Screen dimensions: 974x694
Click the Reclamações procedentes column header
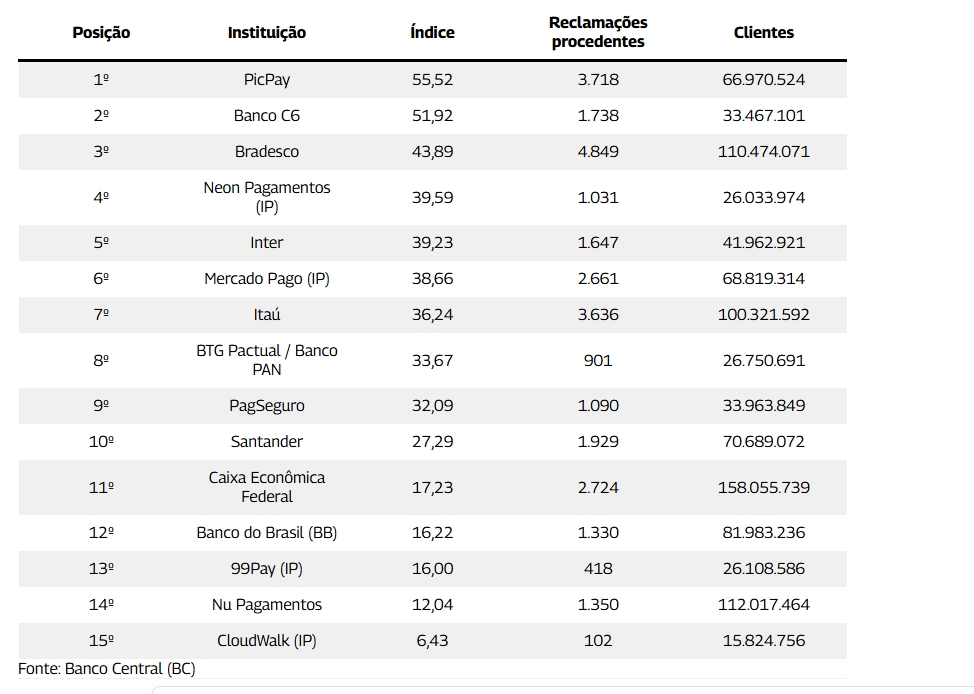(598, 32)
